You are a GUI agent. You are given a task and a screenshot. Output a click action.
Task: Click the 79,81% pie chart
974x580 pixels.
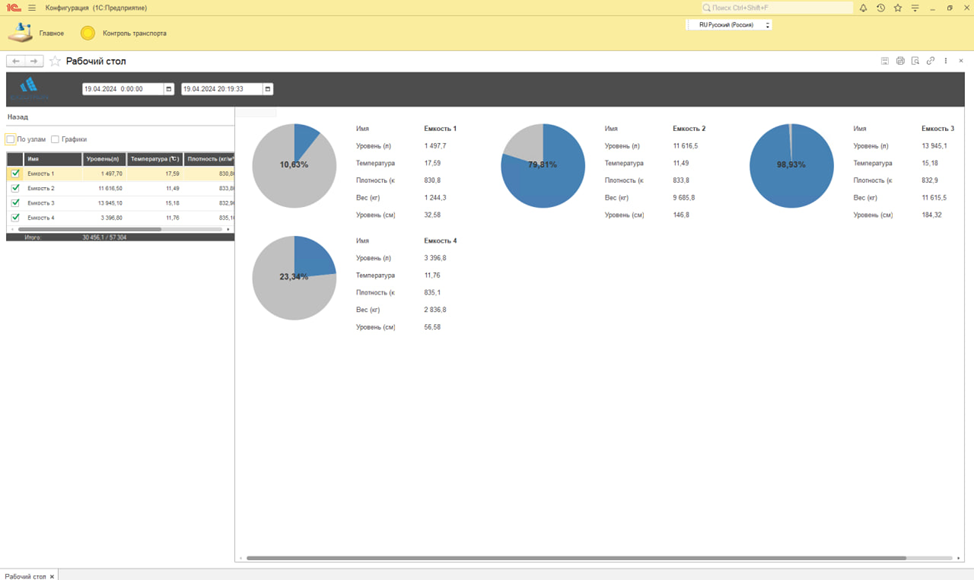click(542, 165)
